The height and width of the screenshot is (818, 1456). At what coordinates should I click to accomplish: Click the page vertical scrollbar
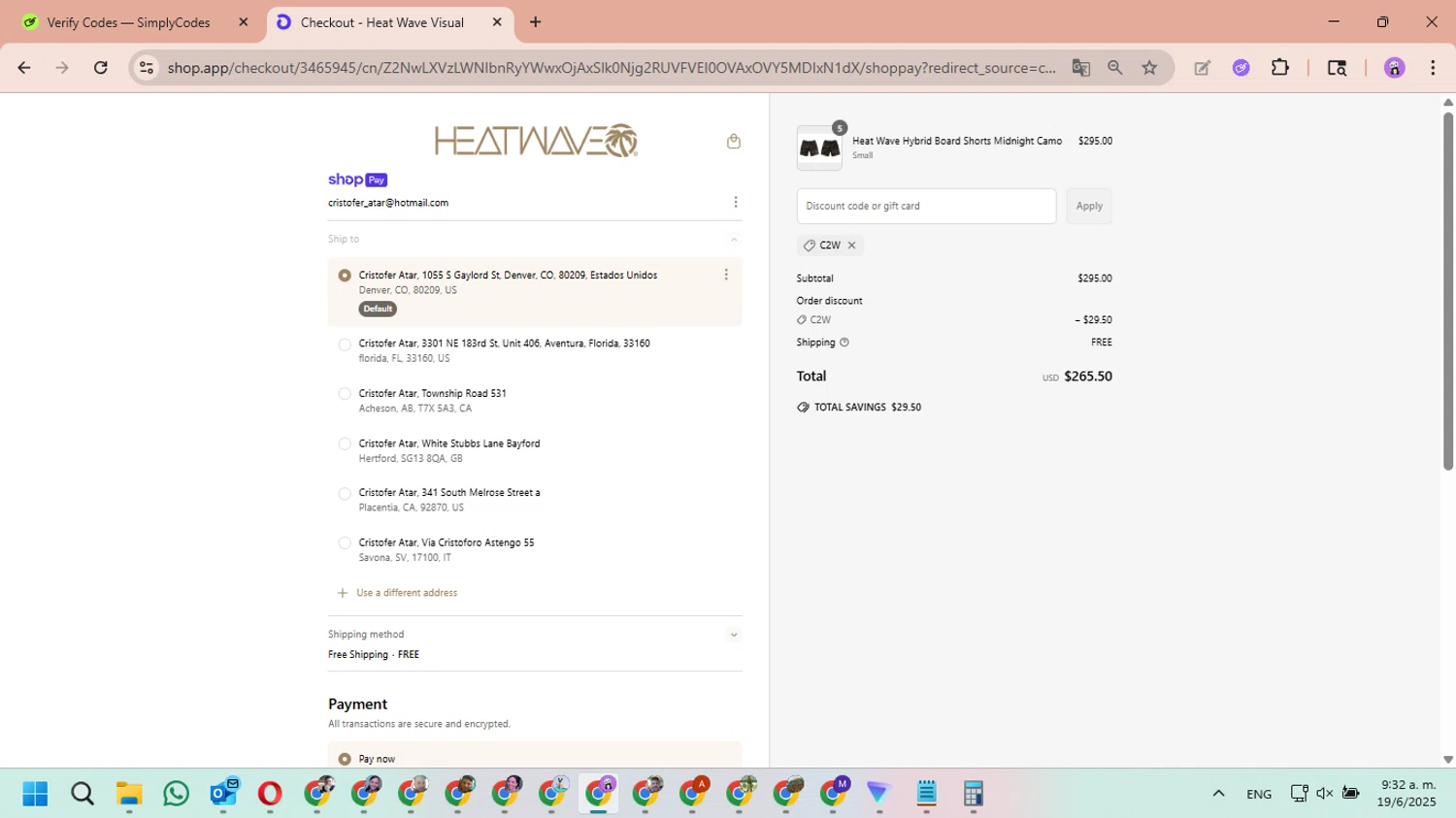(1448, 291)
